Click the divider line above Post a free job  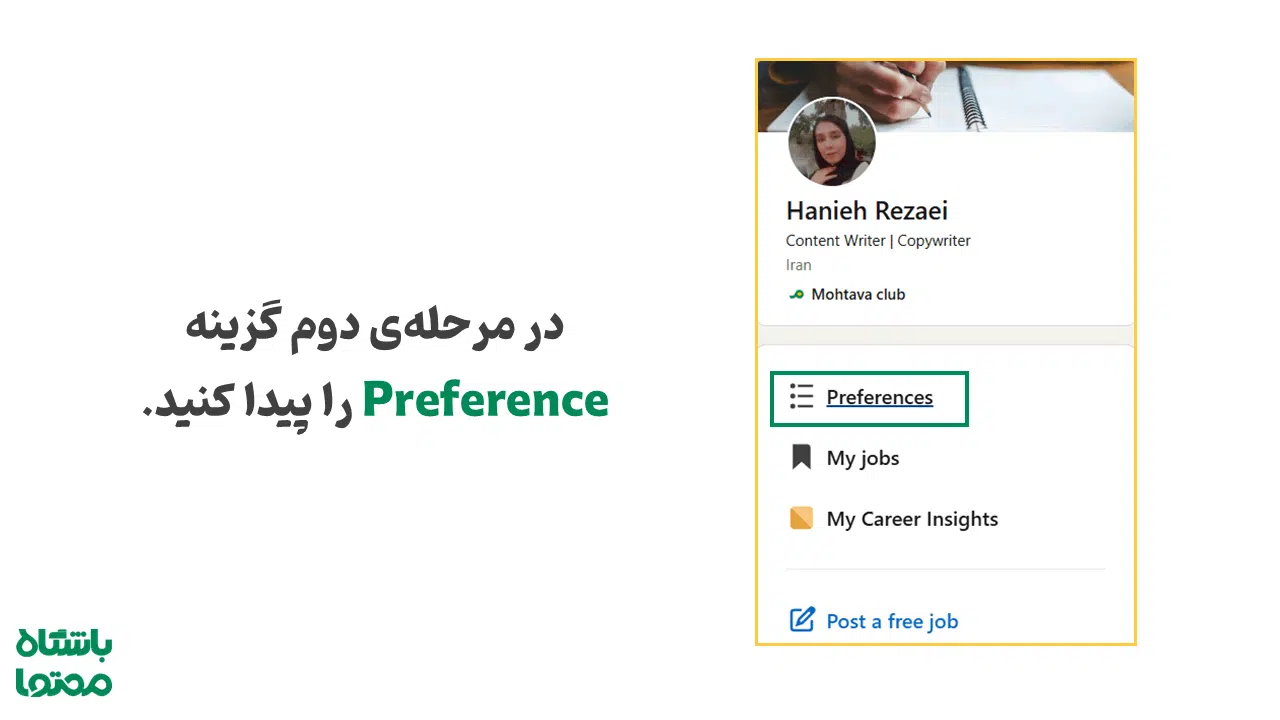coord(945,570)
